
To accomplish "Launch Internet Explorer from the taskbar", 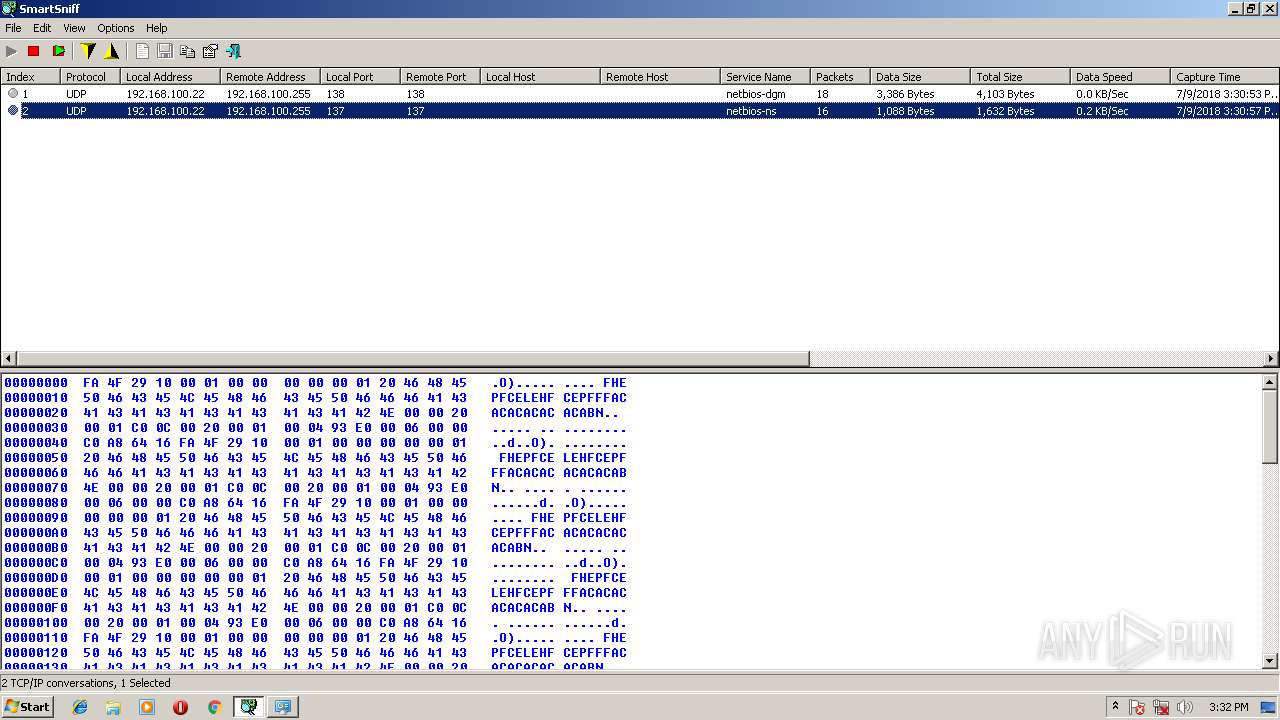I will [x=81, y=707].
